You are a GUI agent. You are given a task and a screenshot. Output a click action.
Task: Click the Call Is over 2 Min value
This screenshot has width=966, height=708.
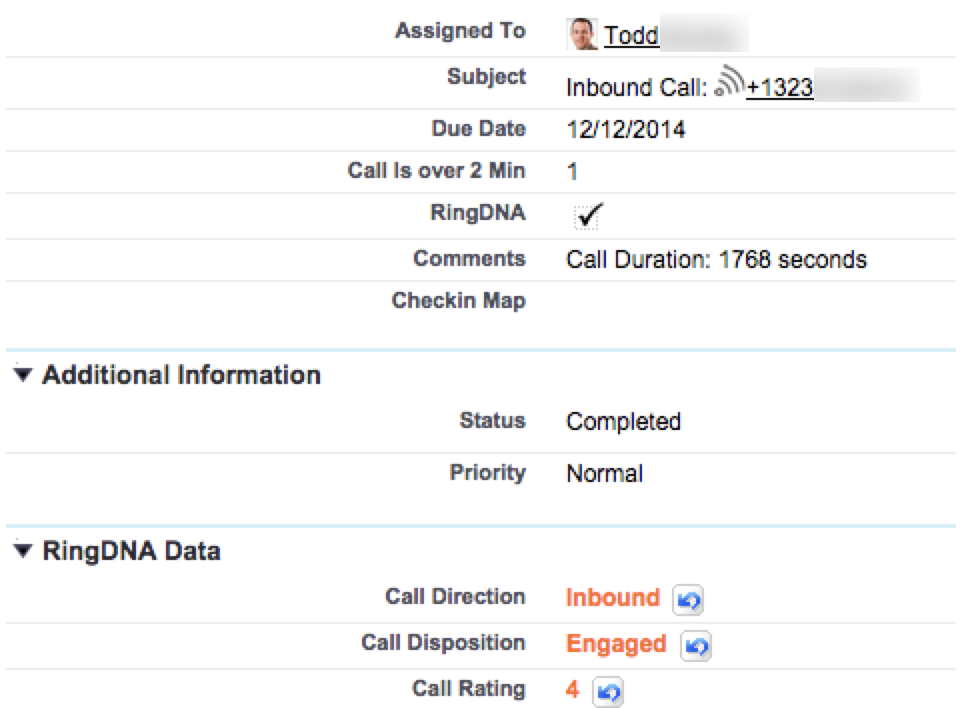click(x=572, y=172)
